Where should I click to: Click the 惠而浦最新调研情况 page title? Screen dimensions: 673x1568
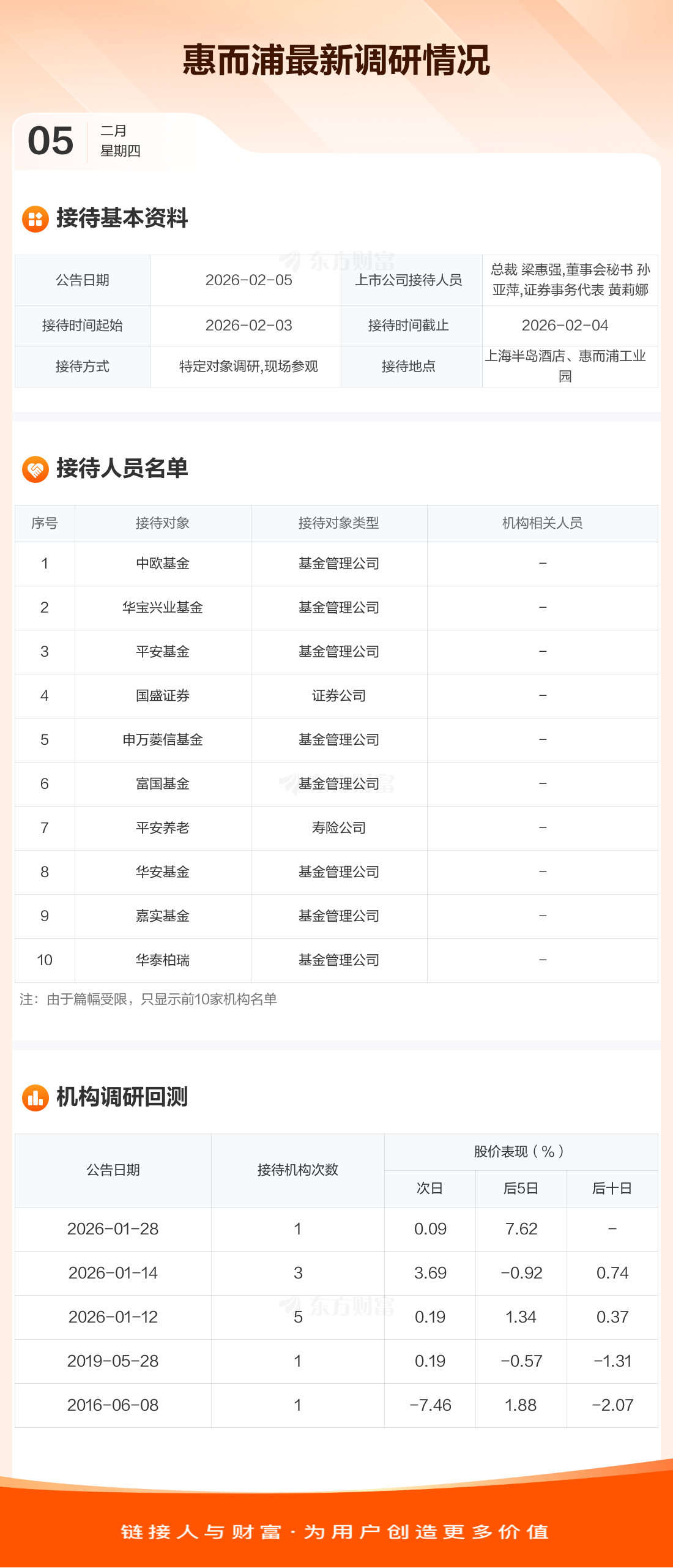tap(336, 60)
